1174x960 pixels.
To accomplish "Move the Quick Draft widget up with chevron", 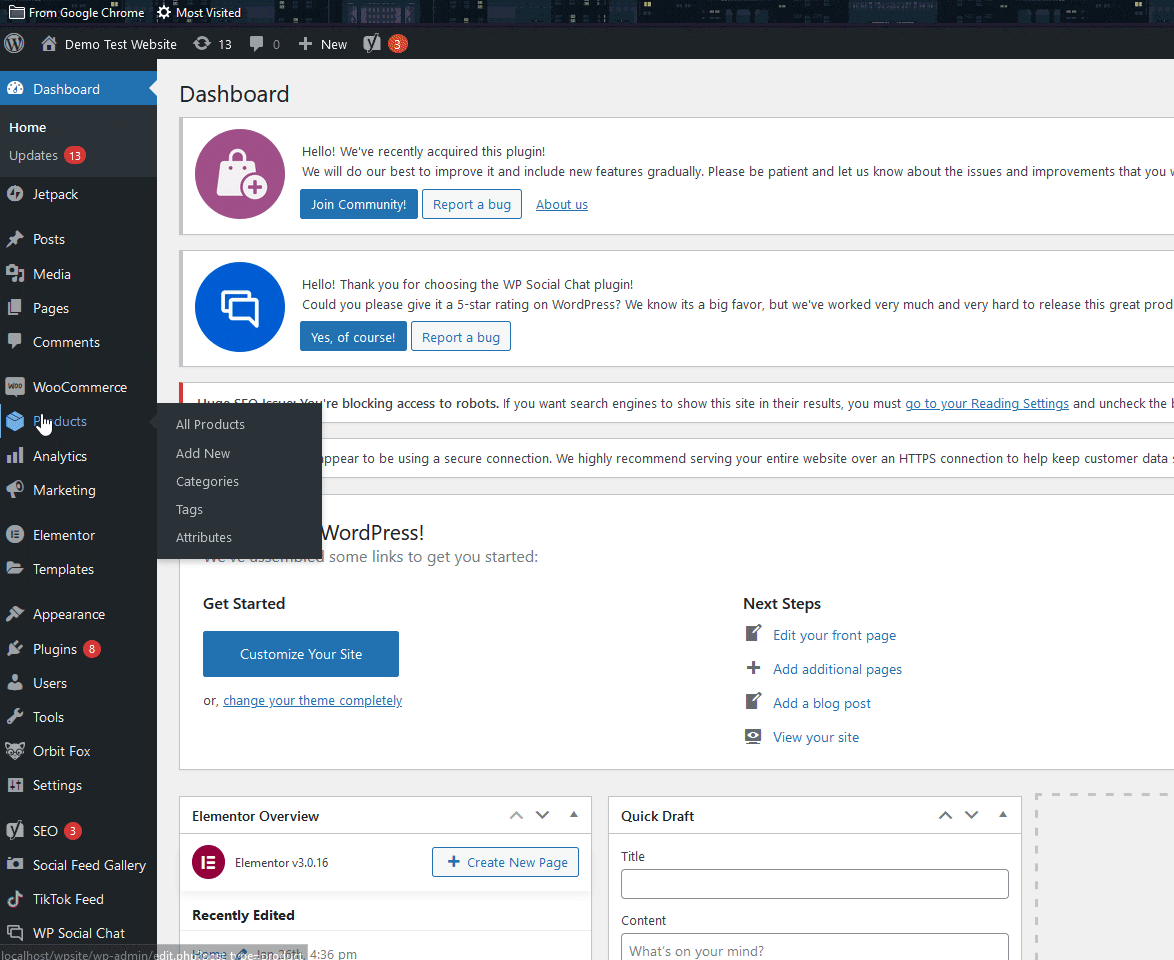I will click(x=944, y=815).
